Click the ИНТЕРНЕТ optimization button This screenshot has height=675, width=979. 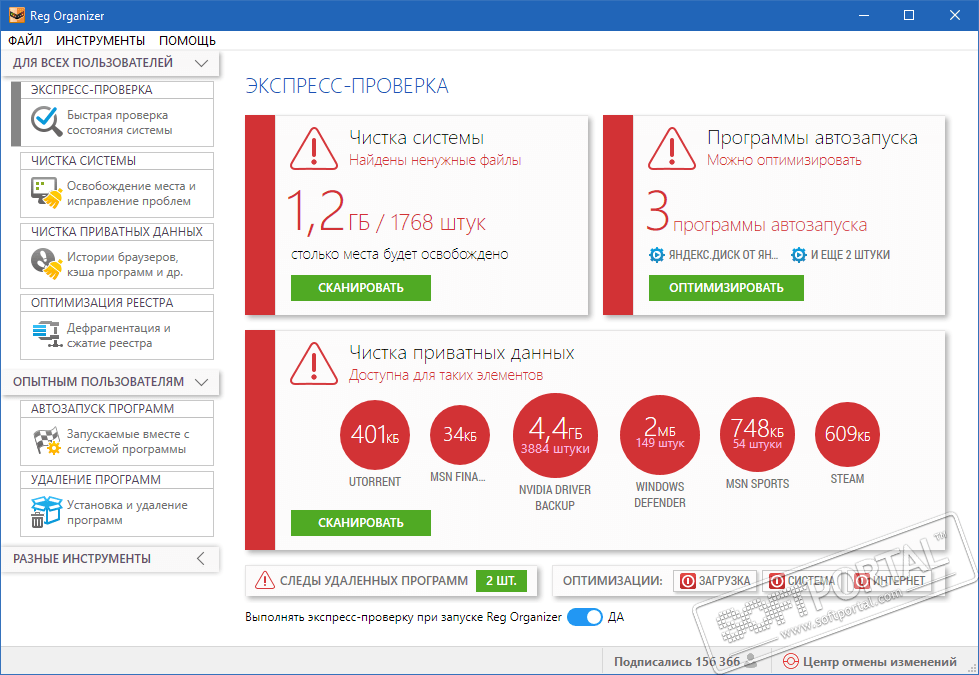tap(890, 581)
